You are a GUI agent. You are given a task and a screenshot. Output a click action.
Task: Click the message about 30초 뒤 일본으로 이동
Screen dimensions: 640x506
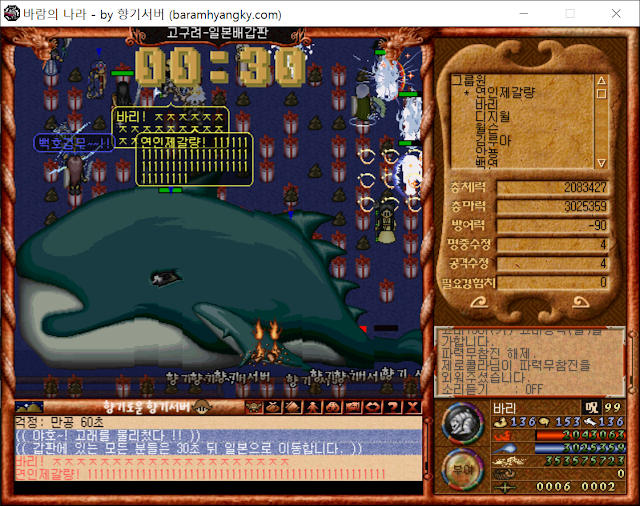tap(188, 448)
